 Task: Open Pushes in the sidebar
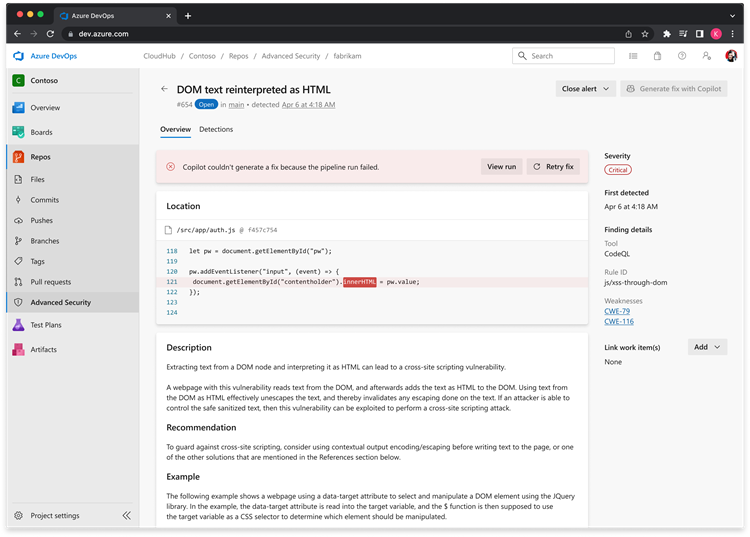42,220
